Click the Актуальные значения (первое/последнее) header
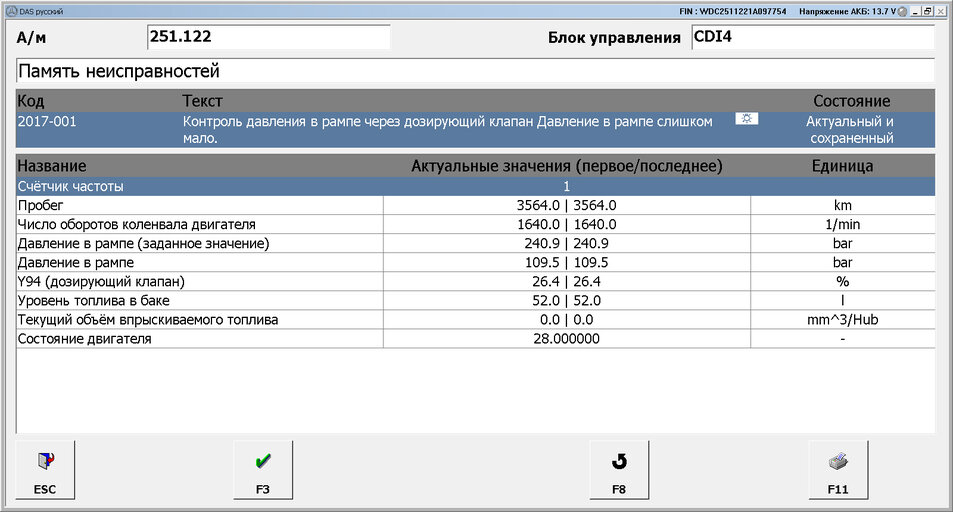Viewport: 953px width, 512px height. click(x=566, y=166)
